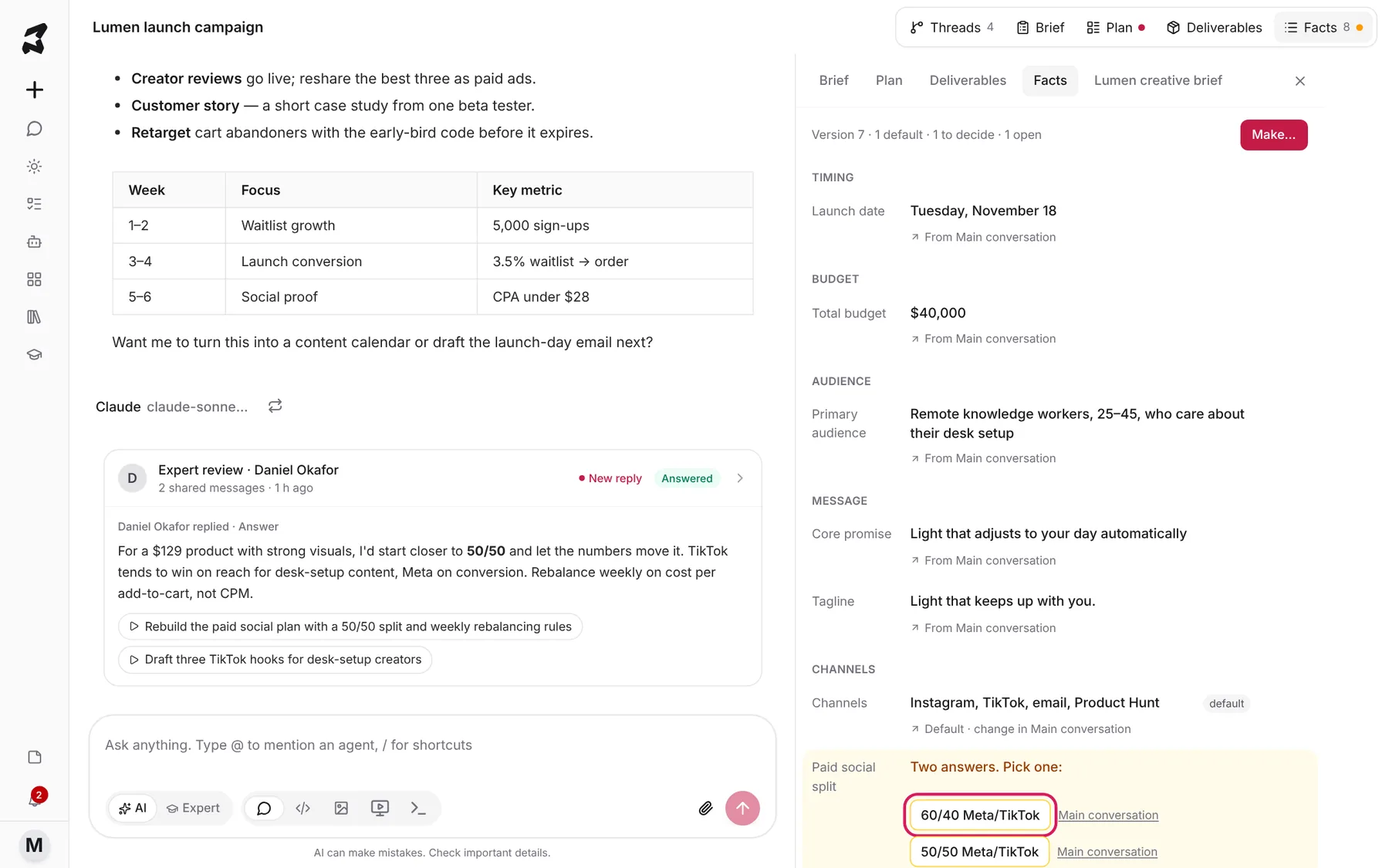Select the terminal prompt icon in composer
This screenshot has width=1389, height=868.
(x=418, y=808)
